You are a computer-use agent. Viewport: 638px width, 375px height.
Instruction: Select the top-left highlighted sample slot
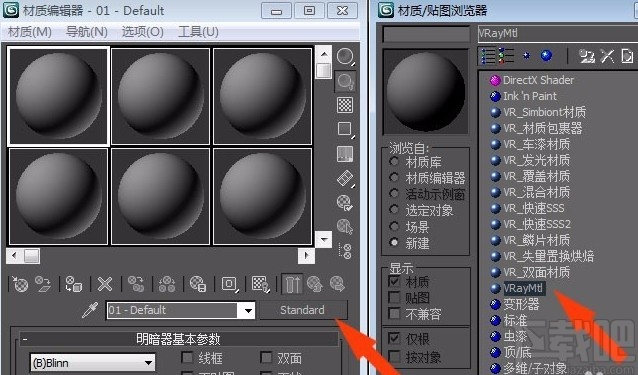pyautogui.click(x=59, y=96)
